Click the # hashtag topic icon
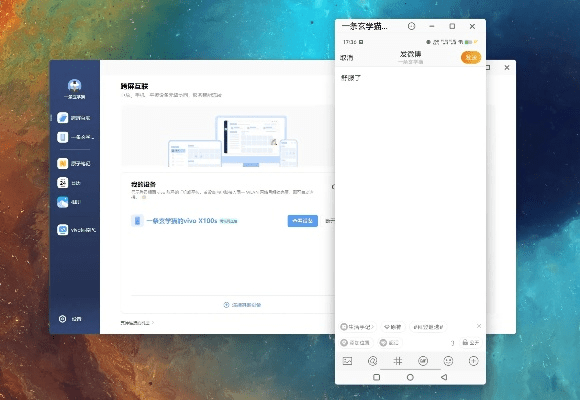Viewport: 580px width, 400px height. [398, 361]
